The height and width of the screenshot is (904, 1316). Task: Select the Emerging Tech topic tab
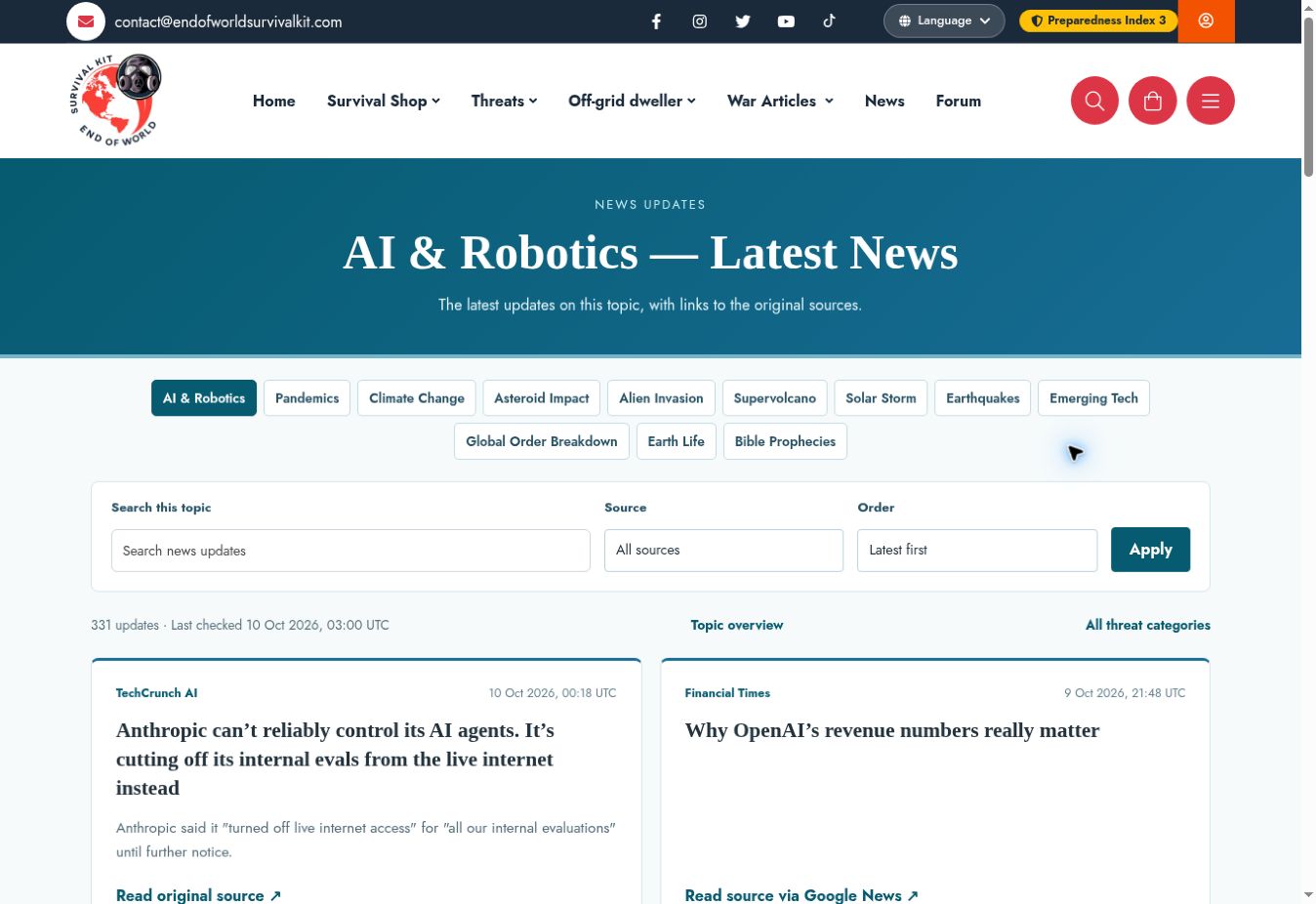[1093, 398]
